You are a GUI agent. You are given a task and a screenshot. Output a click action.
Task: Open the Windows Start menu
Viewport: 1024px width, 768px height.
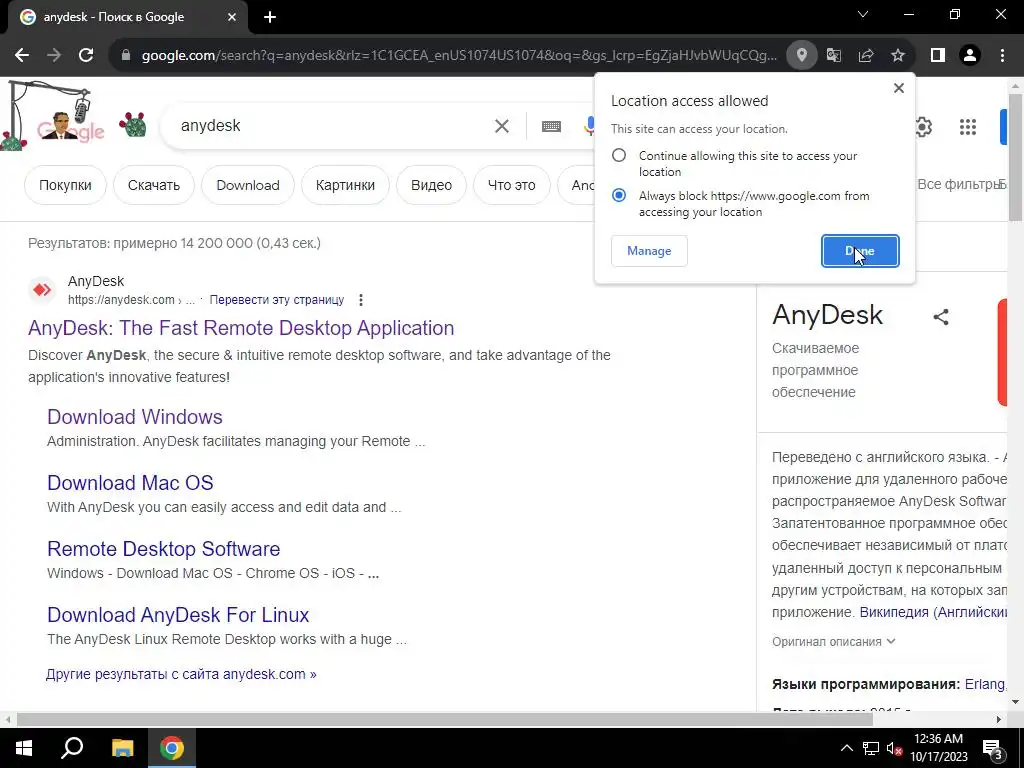click(24, 748)
